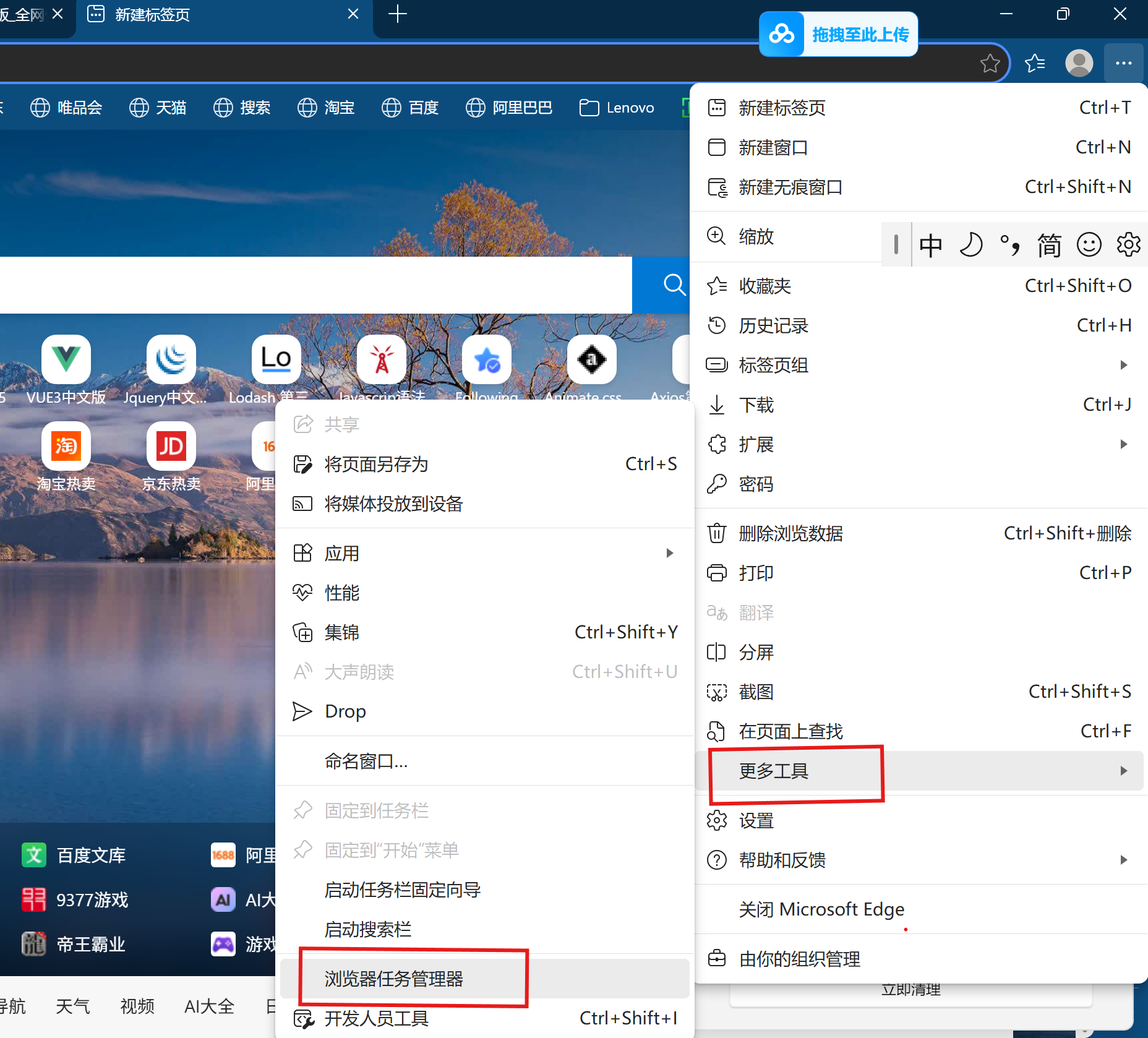Click the search magnifier icon

(674, 285)
